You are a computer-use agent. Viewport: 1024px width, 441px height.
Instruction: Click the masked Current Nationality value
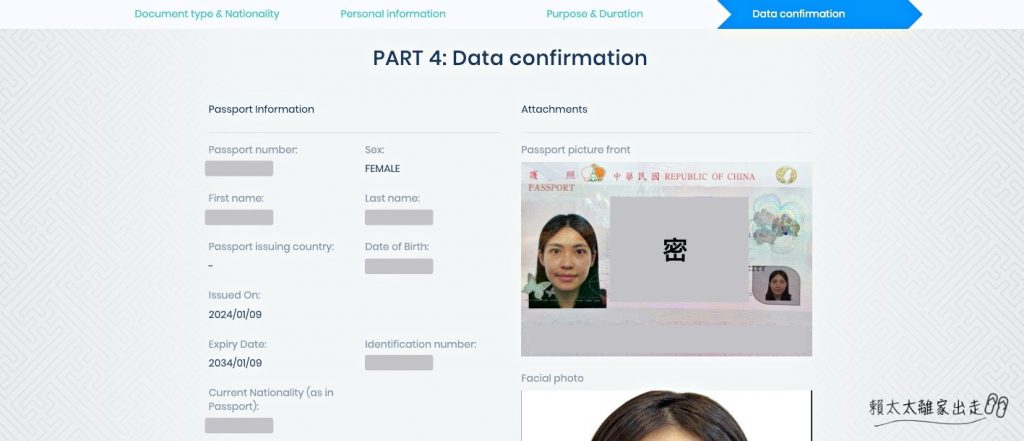239,426
